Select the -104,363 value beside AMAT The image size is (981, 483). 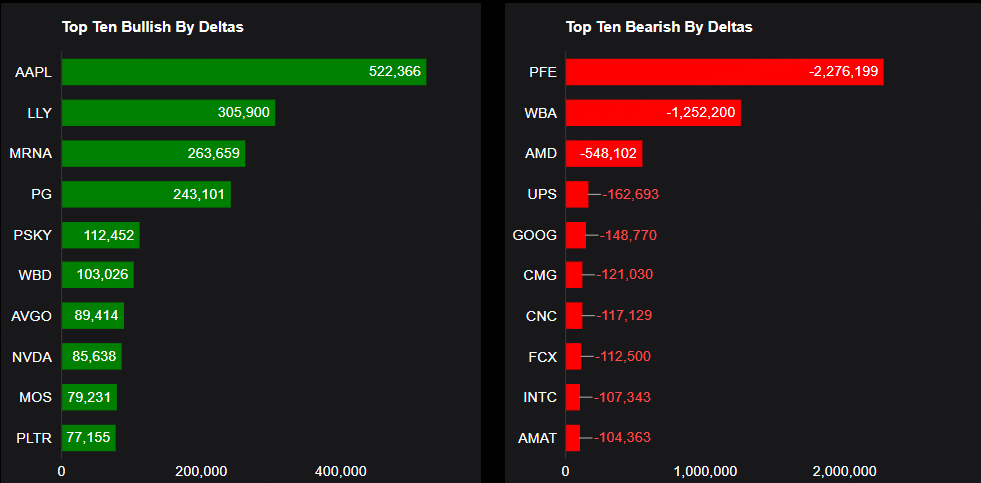[x=623, y=439]
